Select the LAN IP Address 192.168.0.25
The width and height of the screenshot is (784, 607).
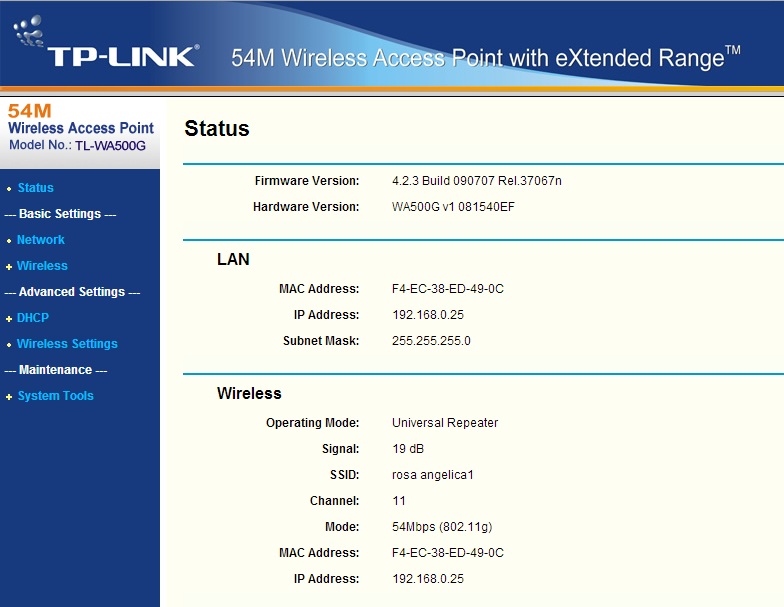click(428, 315)
